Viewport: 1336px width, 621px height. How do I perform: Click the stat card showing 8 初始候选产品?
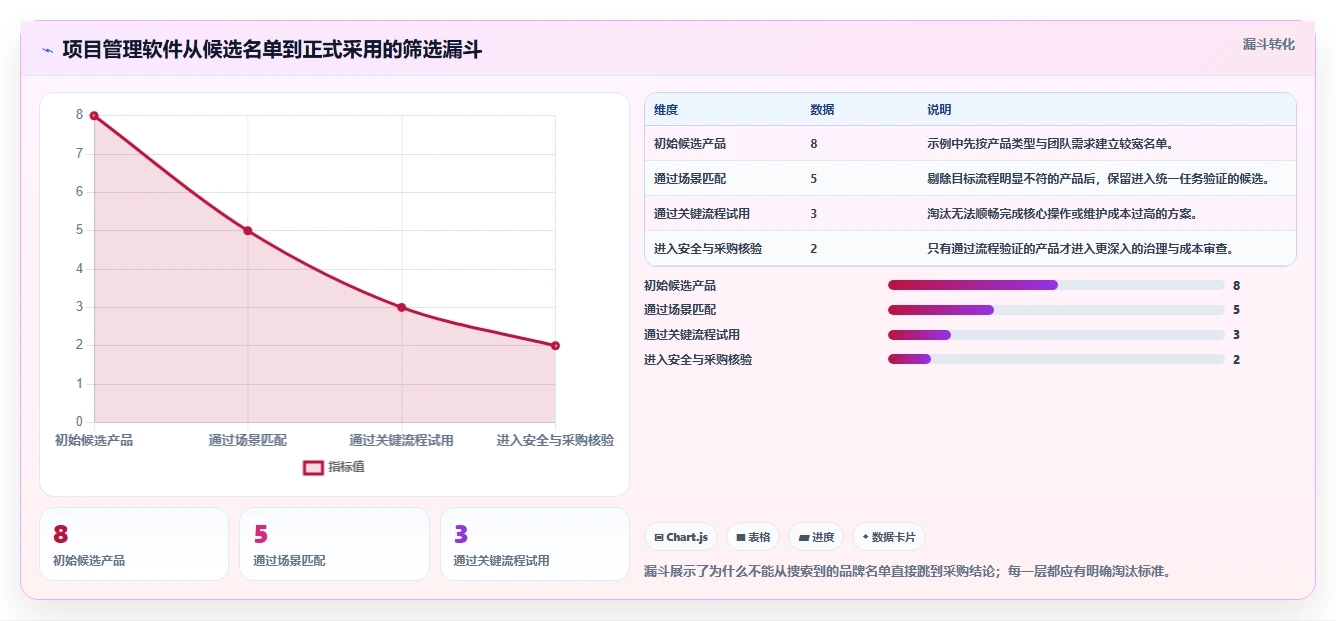tap(134, 544)
